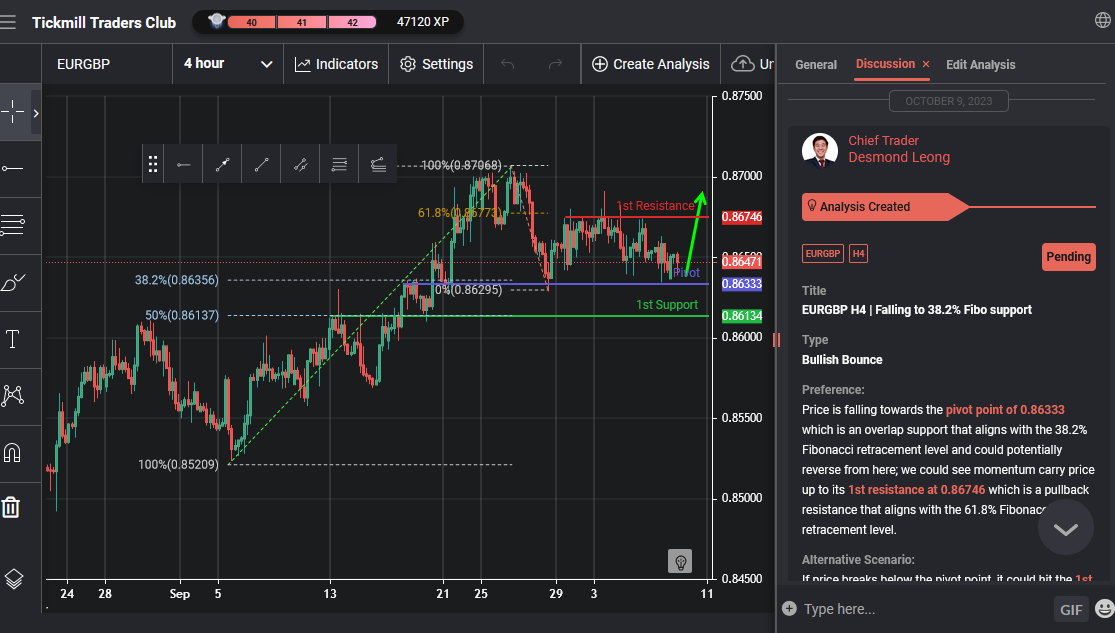This screenshot has width=1115, height=633.
Task: Open the layers object tree
Action: tap(14, 579)
